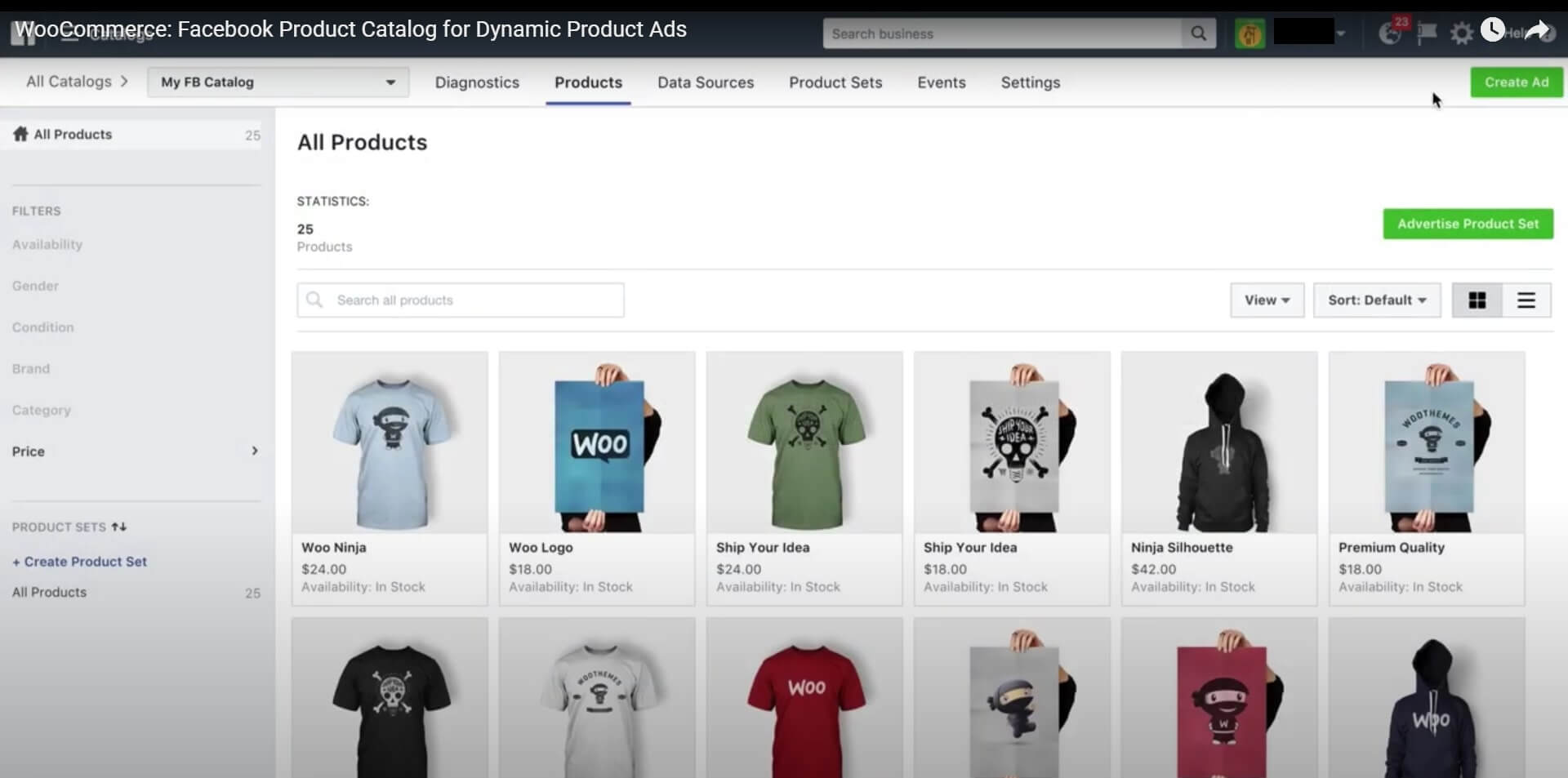Screen dimensions: 1568x778
Task: Open the Premium Quality poster thumbnail
Action: point(1427,443)
